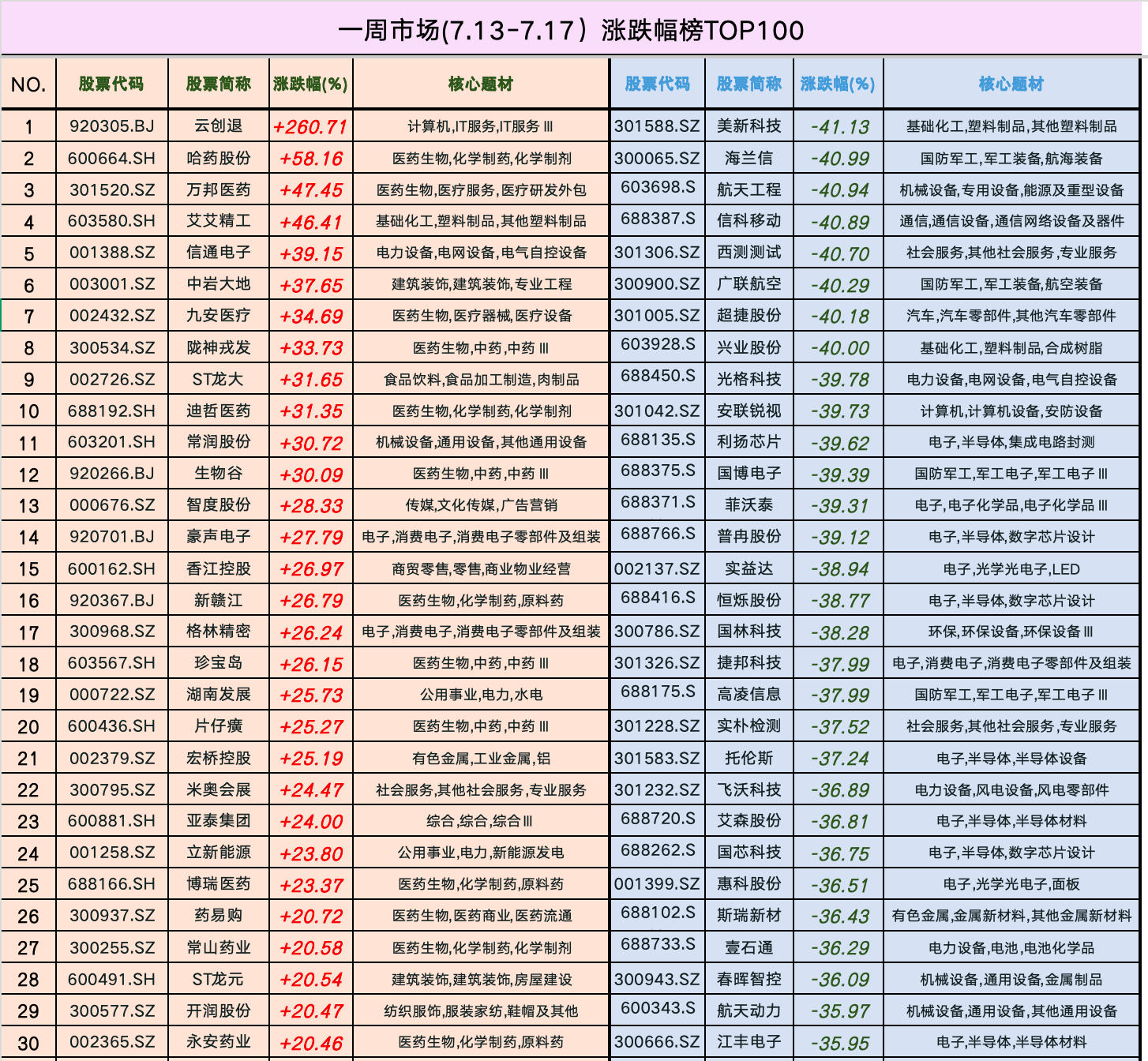Click the blue 核心题材 column header
The image size is (1148, 1061).
tap(1011, 84)
